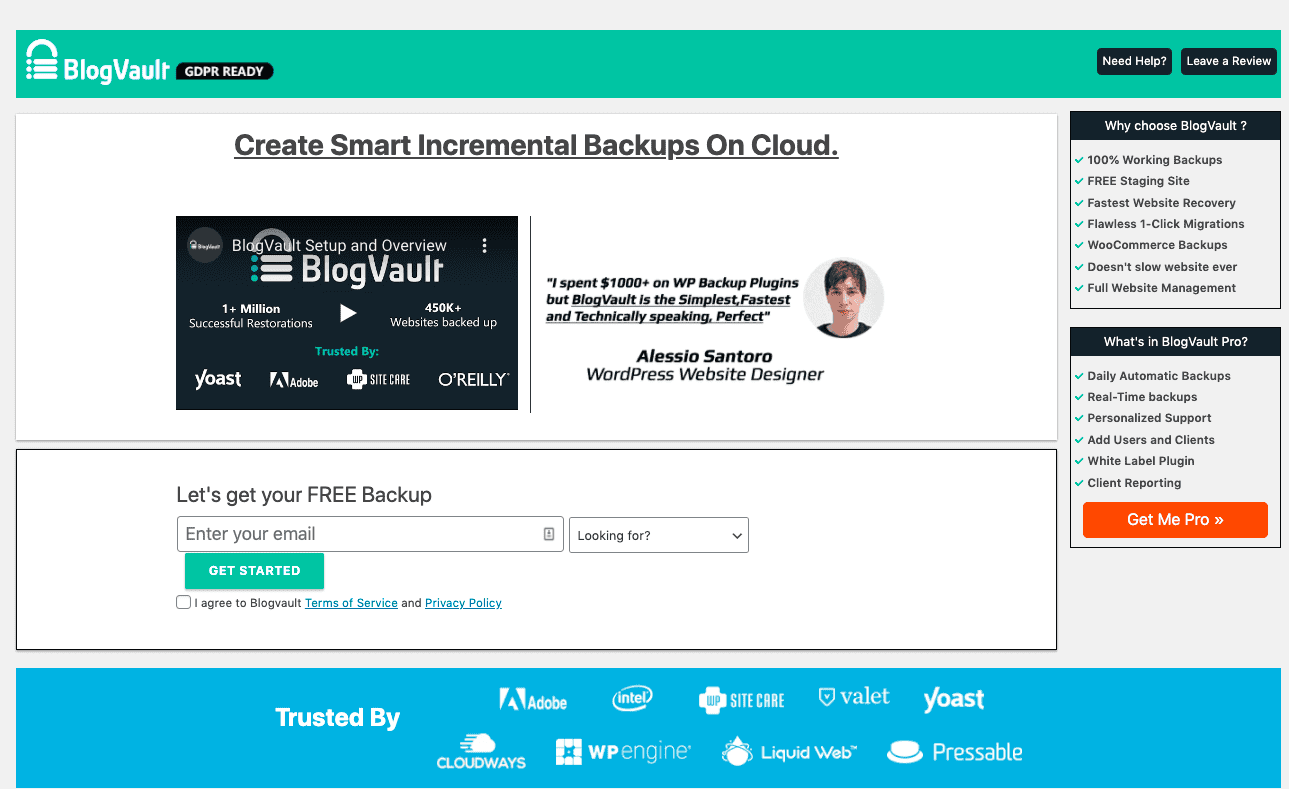Viewport: 1289px width, 789px height.
Task: Play the BlogVault Setup and Overview video
Action: (347, 313)
